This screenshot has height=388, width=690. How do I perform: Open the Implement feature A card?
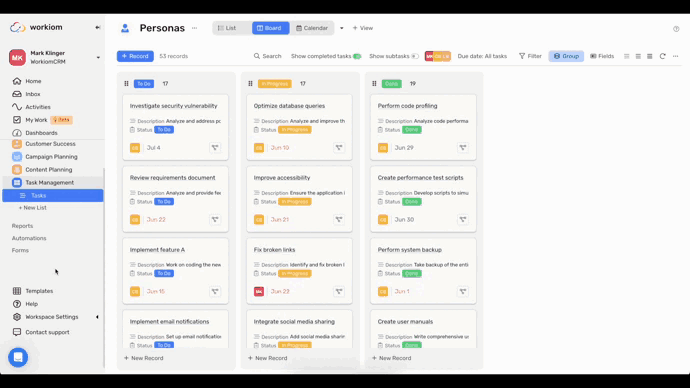coord(176,271)
